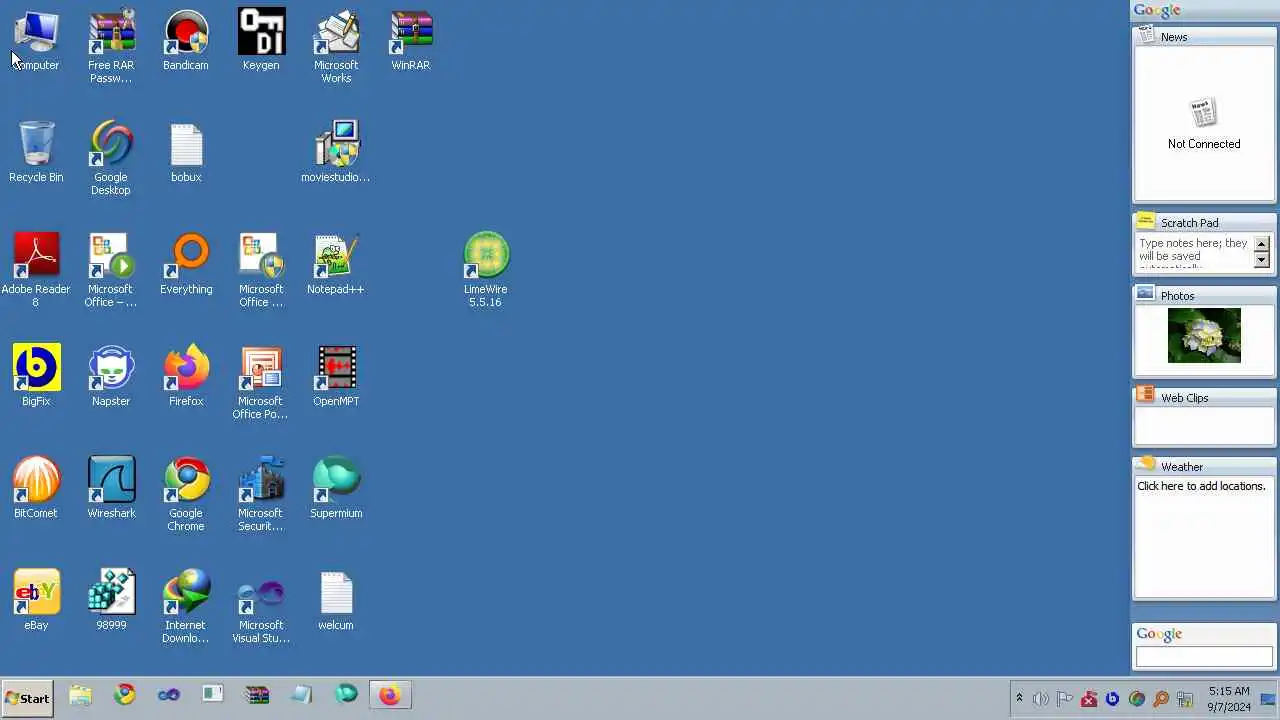Select the Google Desktop shortcut icon
The height and width of the screenshot is (720, 1280).
point(111,158)
